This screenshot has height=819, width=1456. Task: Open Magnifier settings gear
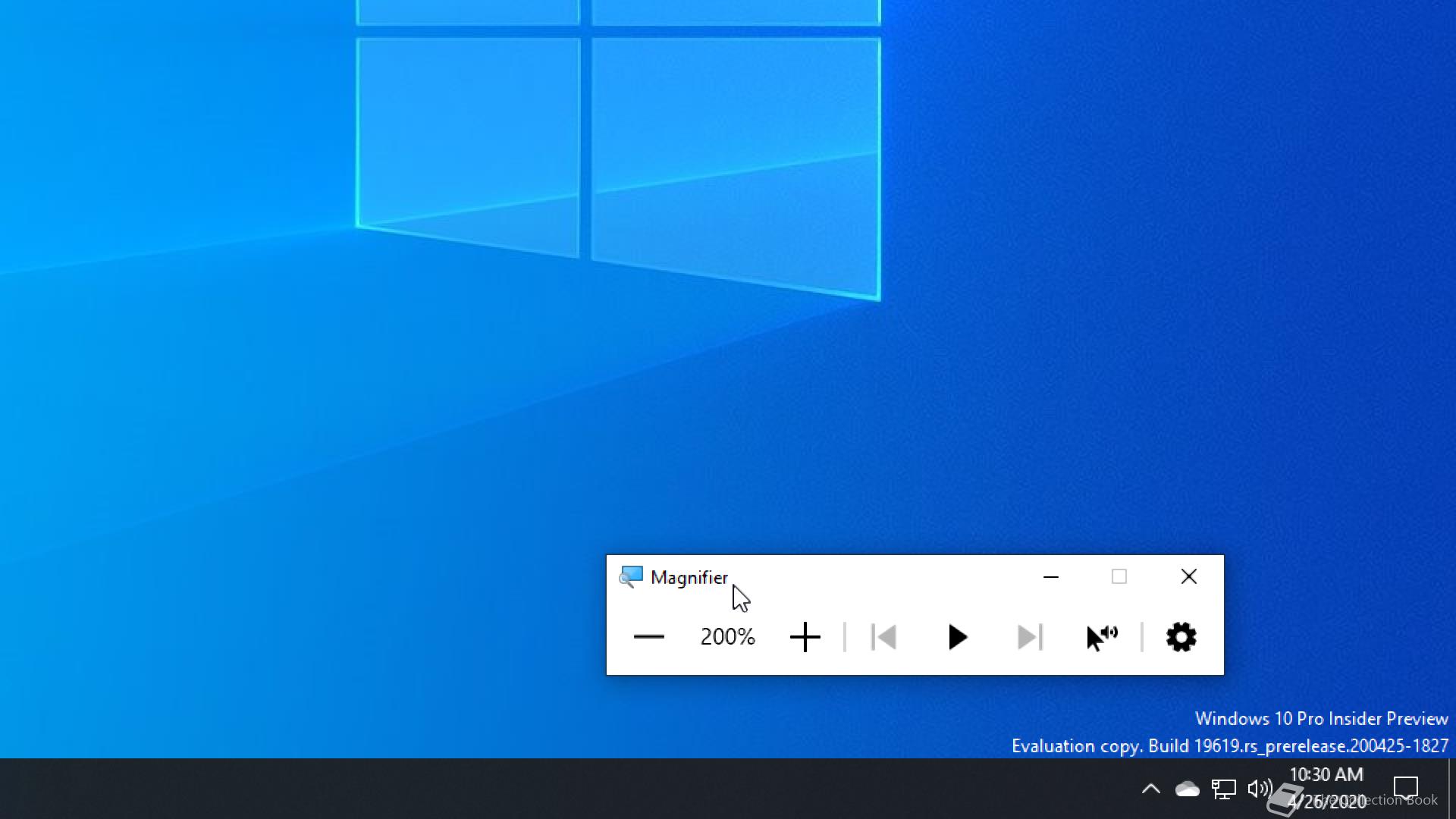1181,637
